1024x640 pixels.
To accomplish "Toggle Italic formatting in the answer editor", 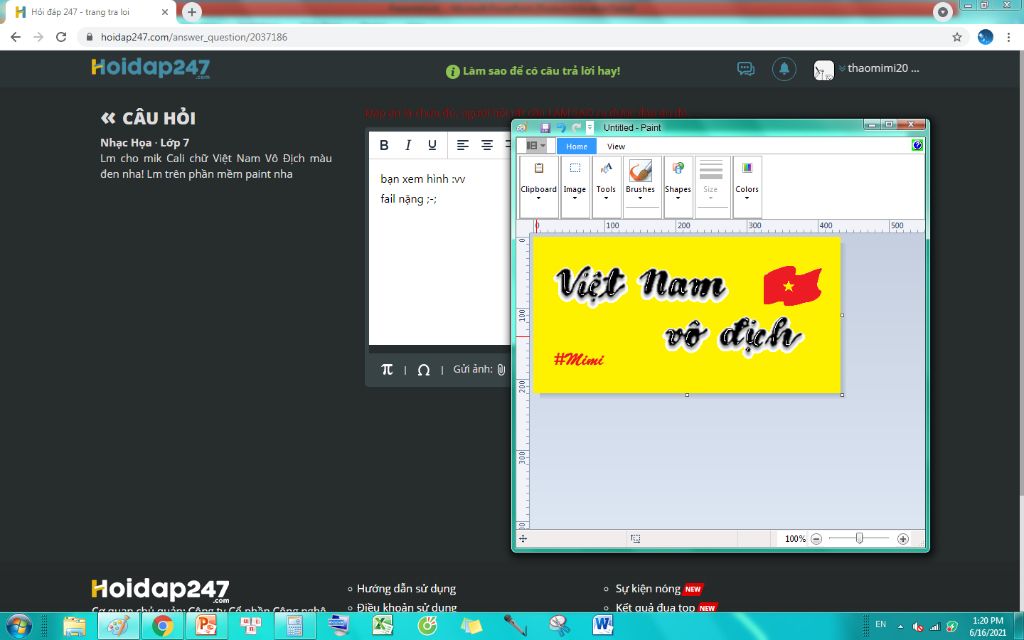I will coord(408,145).
